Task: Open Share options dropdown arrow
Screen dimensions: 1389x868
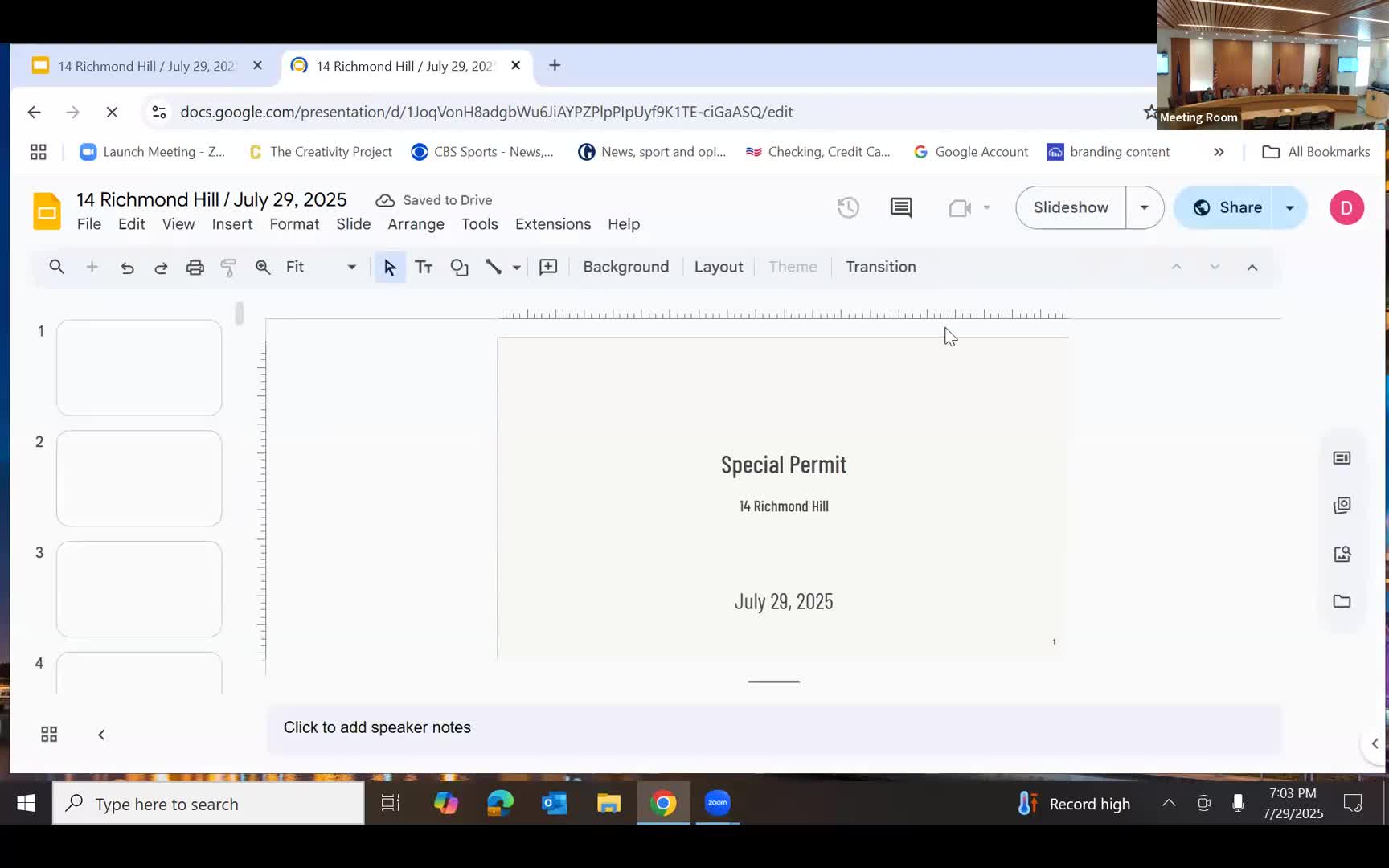Action: 1290,207
